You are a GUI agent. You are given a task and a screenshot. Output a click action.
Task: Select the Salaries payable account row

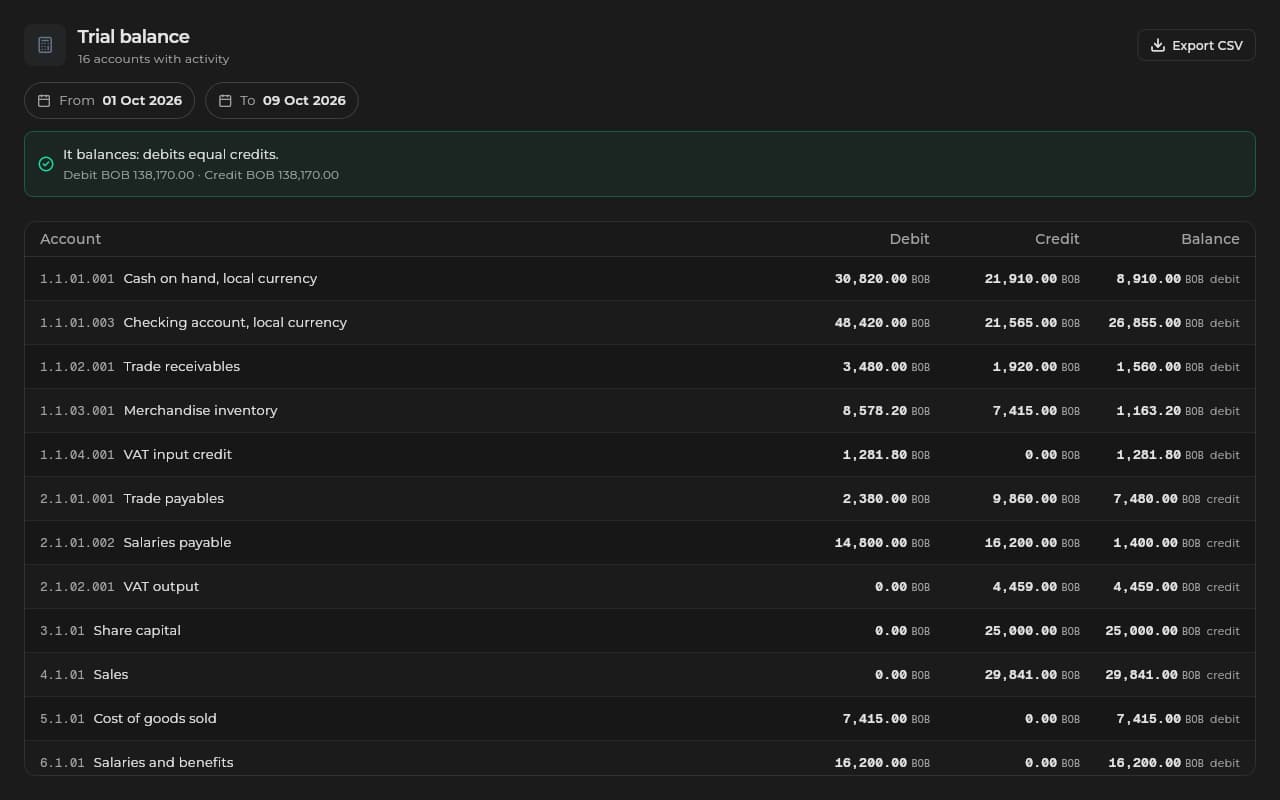click(x=640, y=543)
